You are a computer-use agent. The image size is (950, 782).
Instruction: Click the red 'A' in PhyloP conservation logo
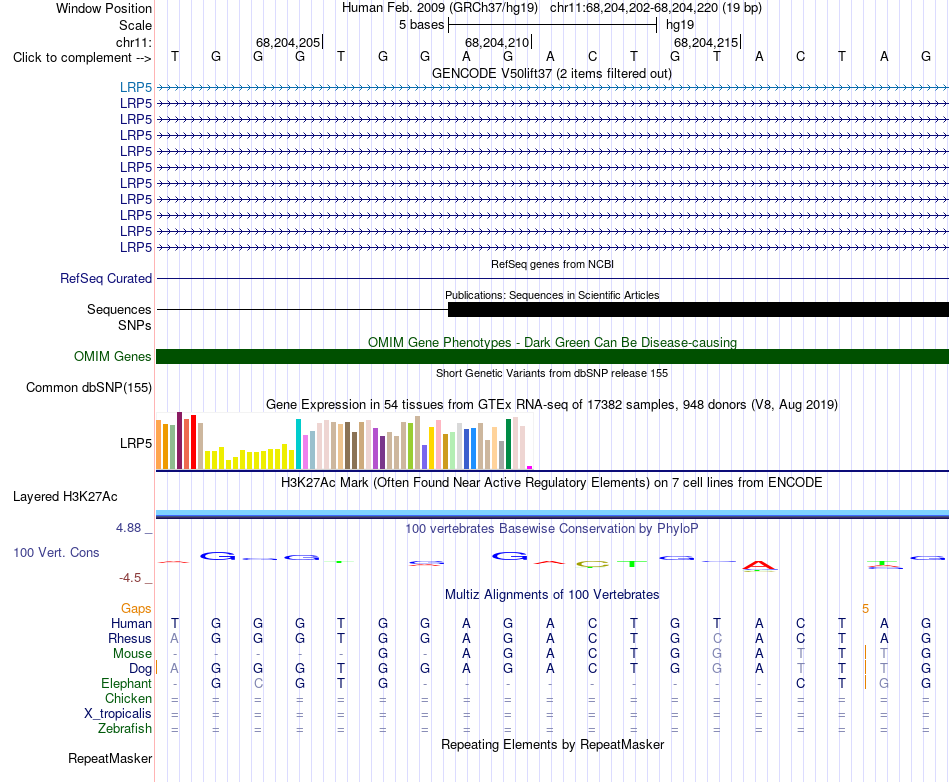(x=759, y=566)
